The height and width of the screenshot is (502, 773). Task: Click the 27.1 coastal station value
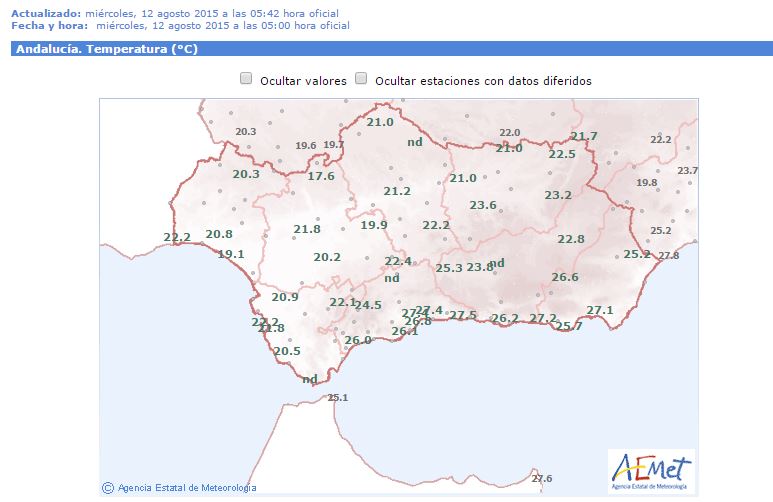600,311
